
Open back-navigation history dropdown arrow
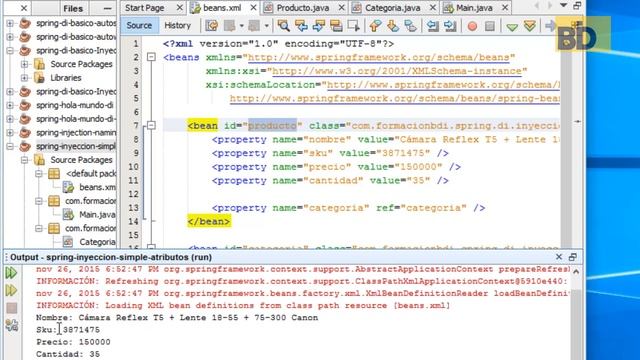pos(241,26)
